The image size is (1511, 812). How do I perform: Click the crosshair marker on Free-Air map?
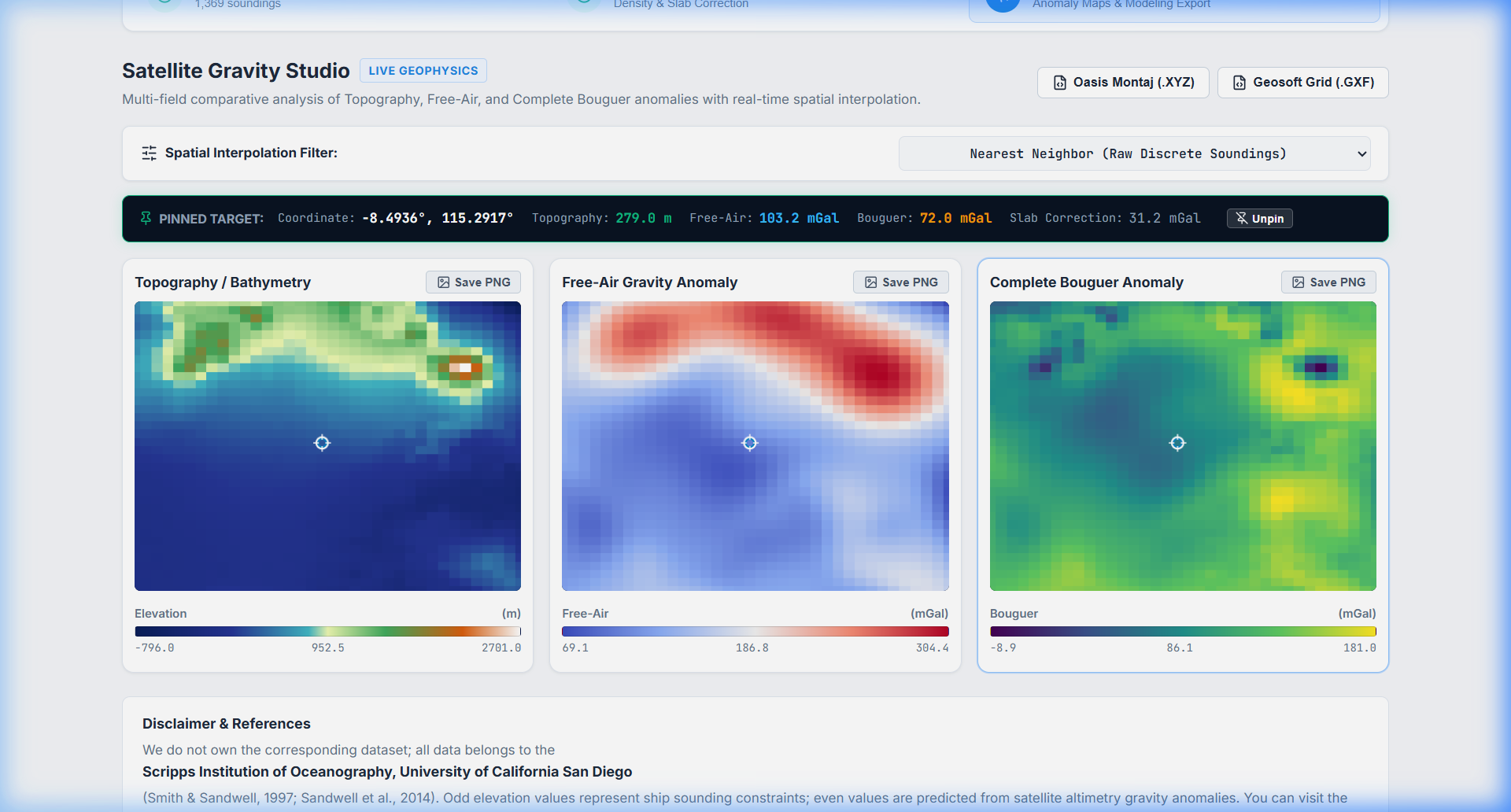point(750,443)
